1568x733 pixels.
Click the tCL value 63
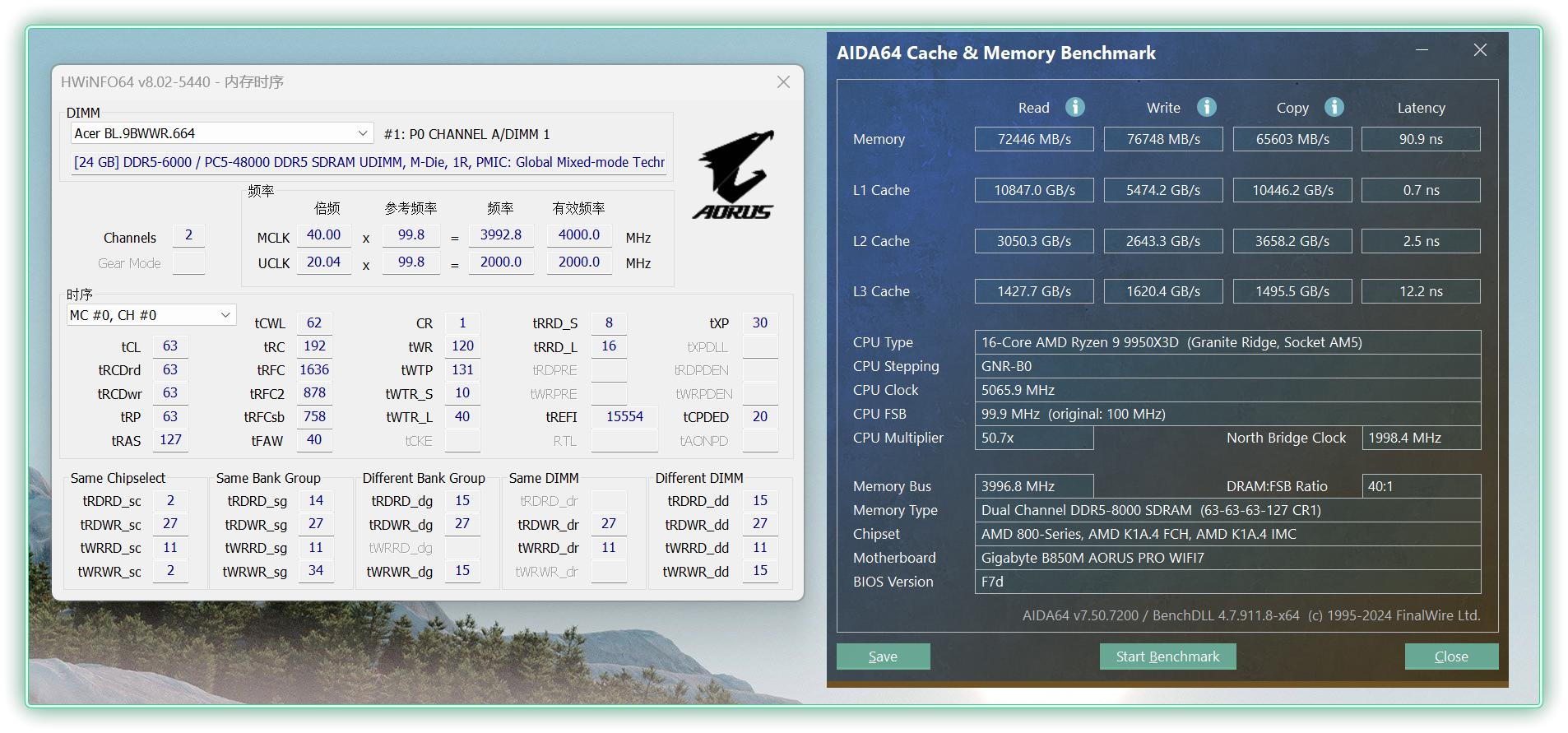(x=170, y=346)
